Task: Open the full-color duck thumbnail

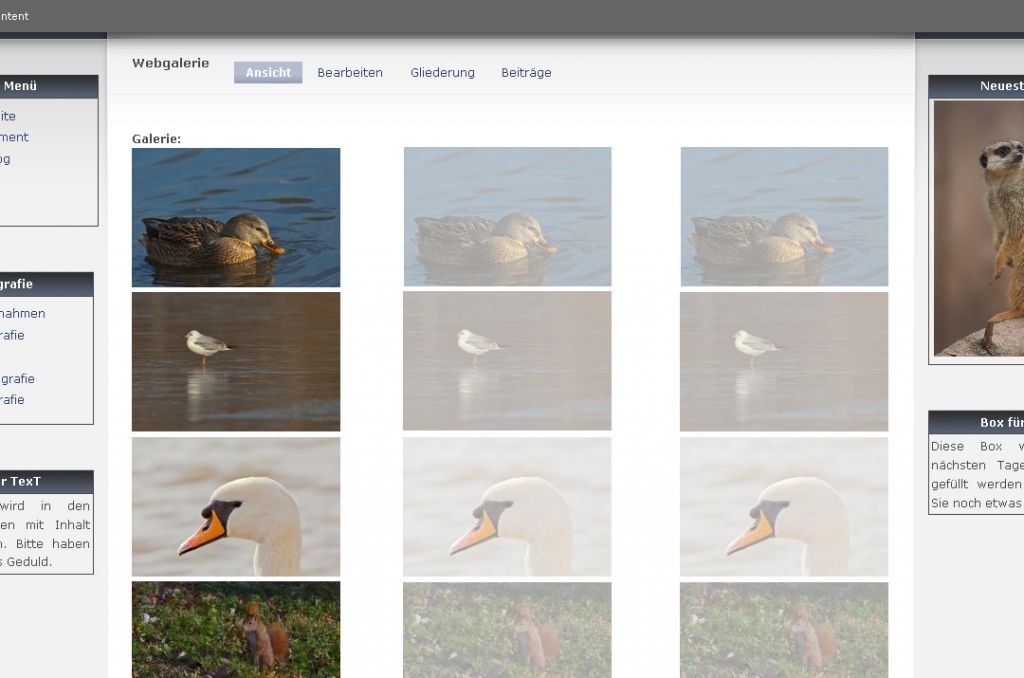Action: pyautogui.click(x=236, y=217)
